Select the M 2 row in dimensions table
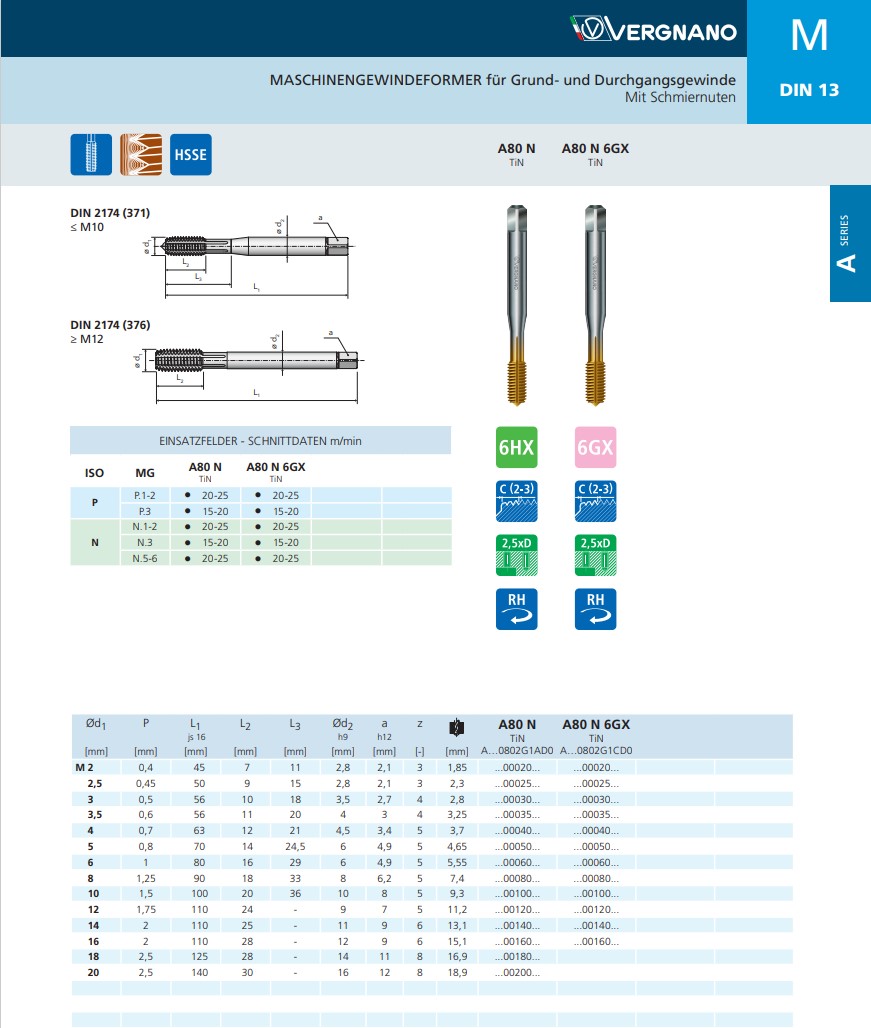This screenshot has width=871, height=1028. click(84, 767)
